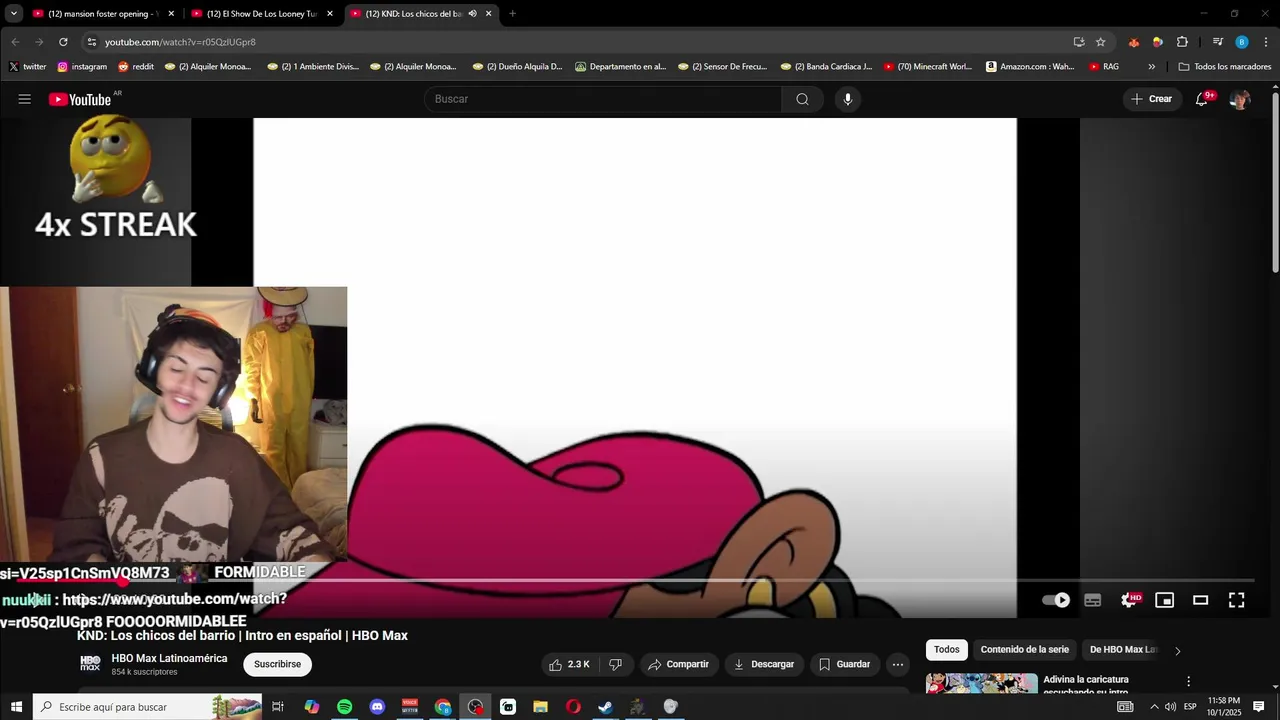Reload the current page
The height and width of the screenshot is (720, 1280).
(63, 42)
